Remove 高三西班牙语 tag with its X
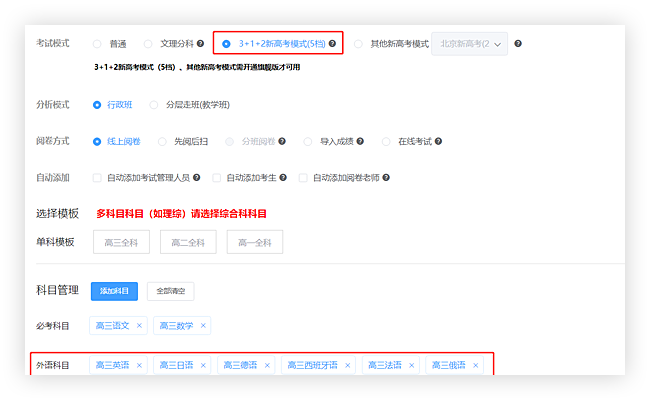The width and height of the screenshot is (650, 400). tap(347, 365)
